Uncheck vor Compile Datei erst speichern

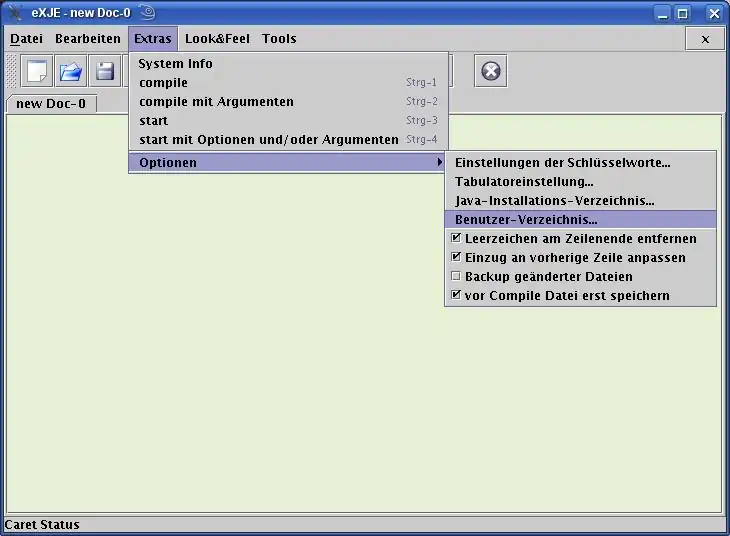(x=457, y=296)
